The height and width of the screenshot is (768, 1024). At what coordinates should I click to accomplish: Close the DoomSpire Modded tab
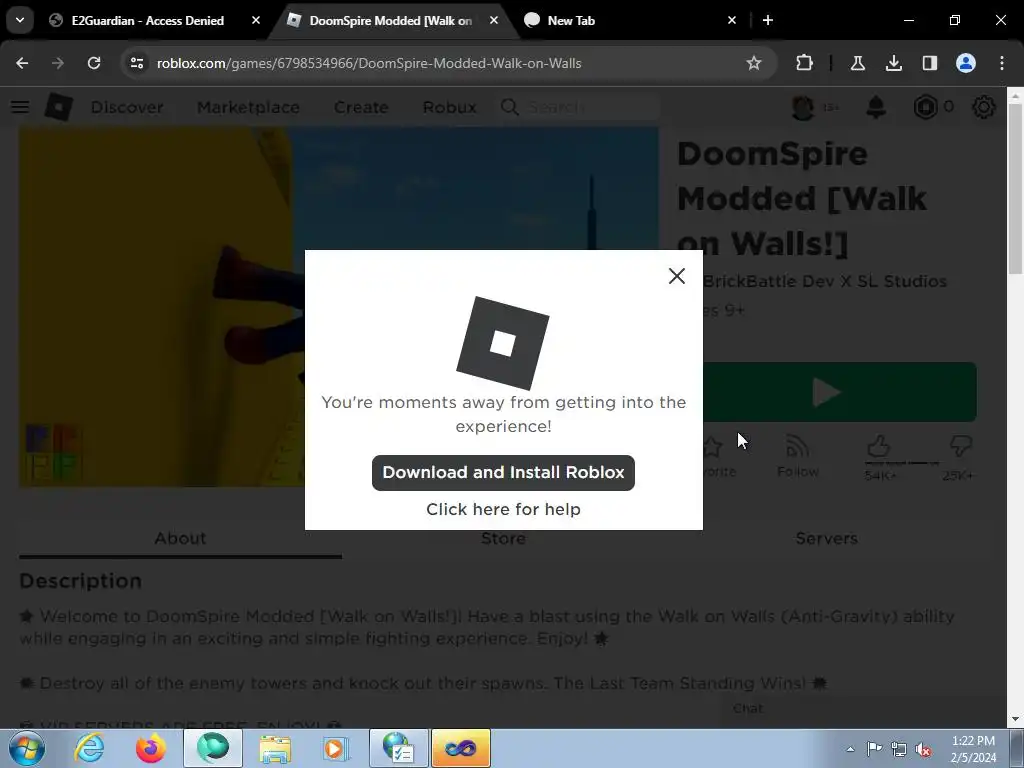494,20
